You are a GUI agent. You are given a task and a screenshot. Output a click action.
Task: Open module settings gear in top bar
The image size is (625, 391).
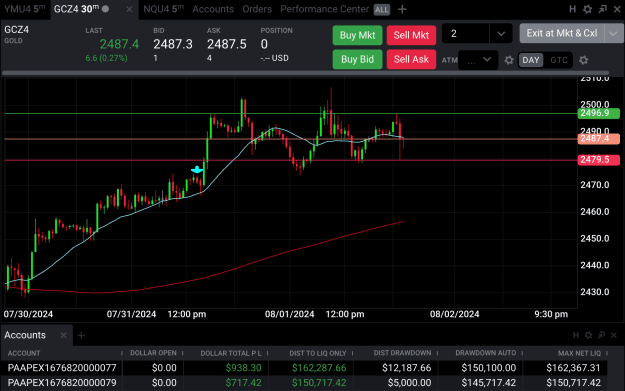(x=587, y=9)
